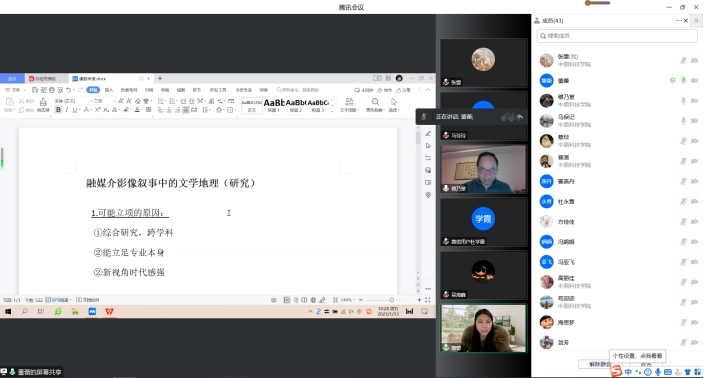Click the zoom slider in WPS status bar
The image size is (704, 378).
390,300
